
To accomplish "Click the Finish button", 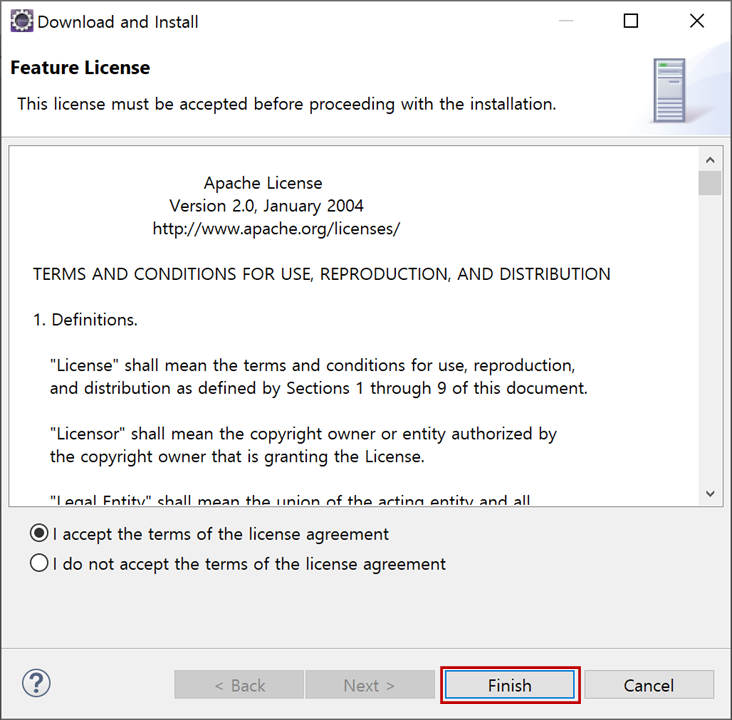I will coord(510,685).
